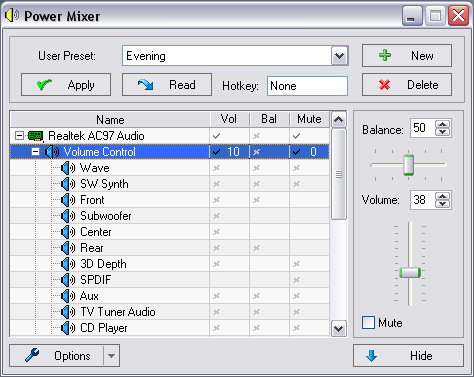Image resolution: width=474 pixels, height=377 pixels.
Task: Click the Read button
Action: 167,85
